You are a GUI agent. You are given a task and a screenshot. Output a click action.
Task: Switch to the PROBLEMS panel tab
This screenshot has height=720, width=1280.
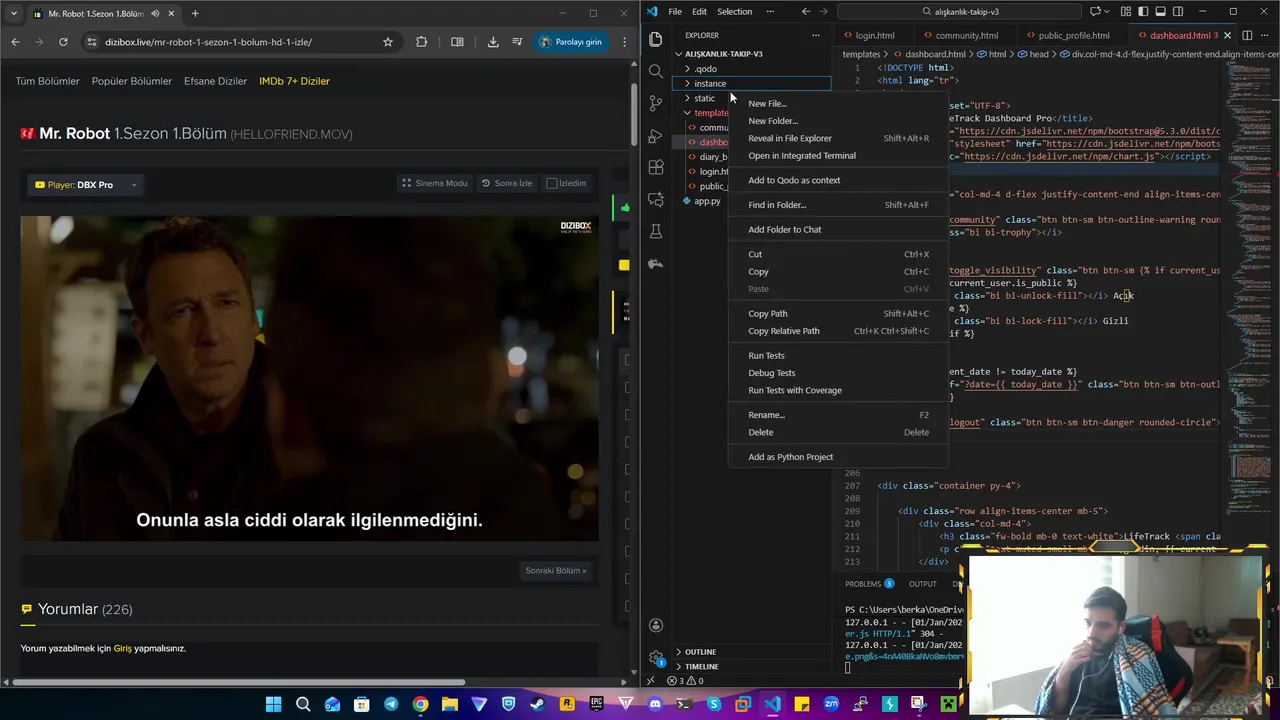tap(868, 584)
